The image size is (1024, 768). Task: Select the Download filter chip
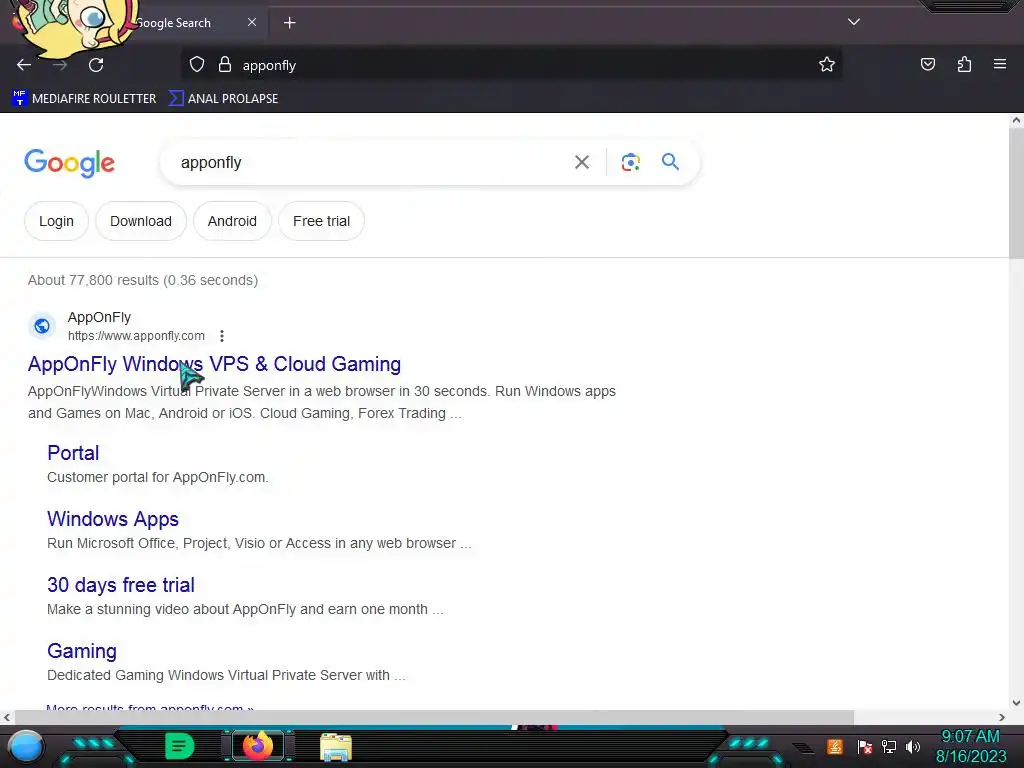[x=141, y=221]
